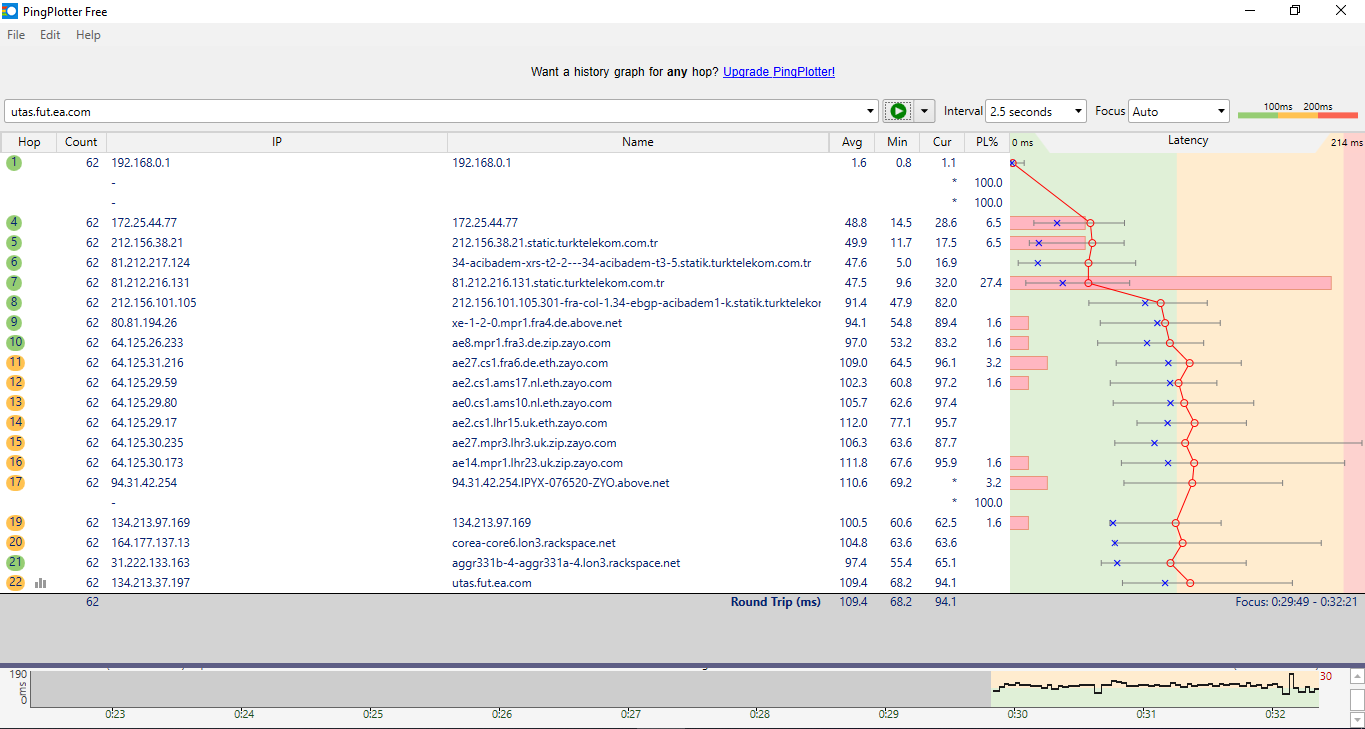Viewport: 1365px width, 729px height.
Task: Click the Name column header
Action: (x=638, y=142)
